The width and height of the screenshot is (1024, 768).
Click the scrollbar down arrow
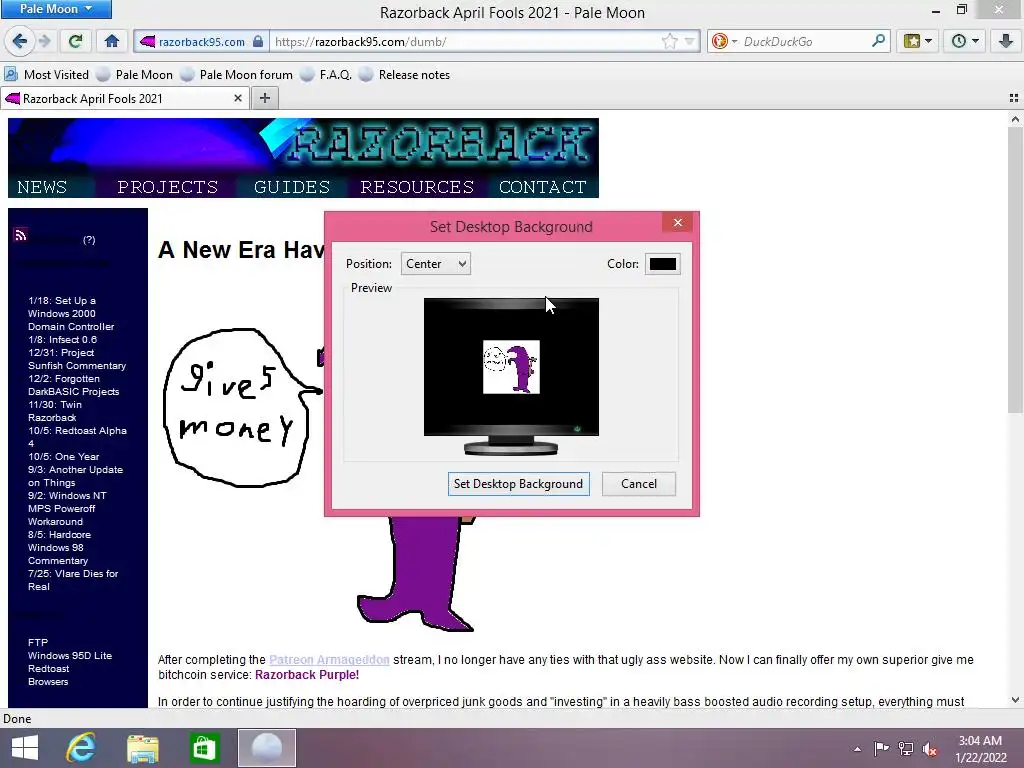pyautogui.click(x=1015, y=700)
